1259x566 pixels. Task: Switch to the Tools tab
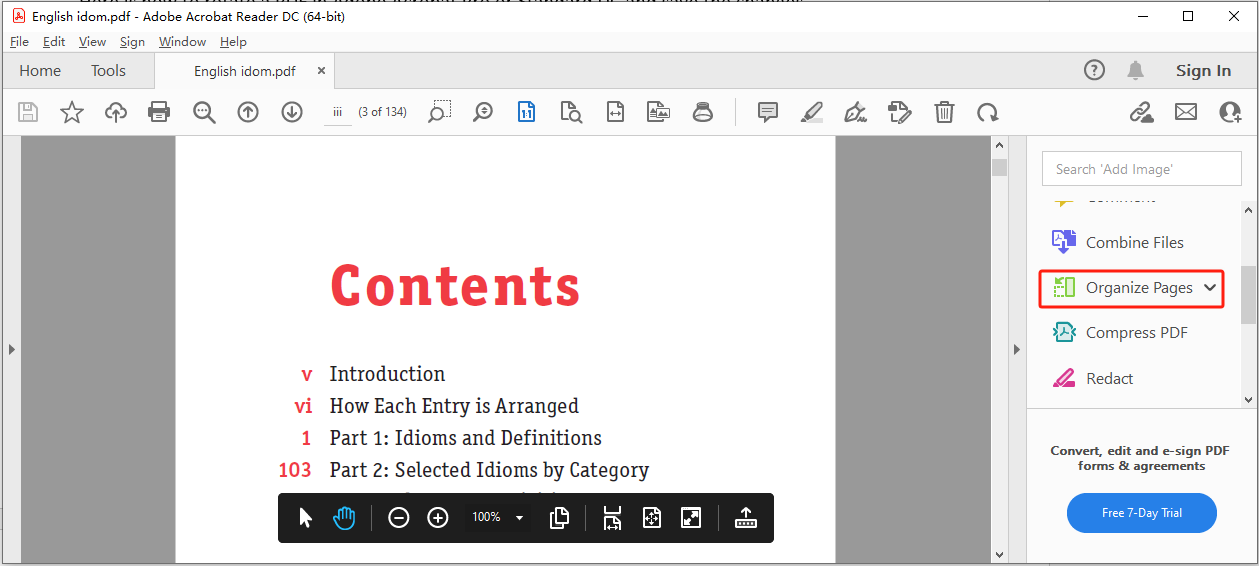[108, 71]
